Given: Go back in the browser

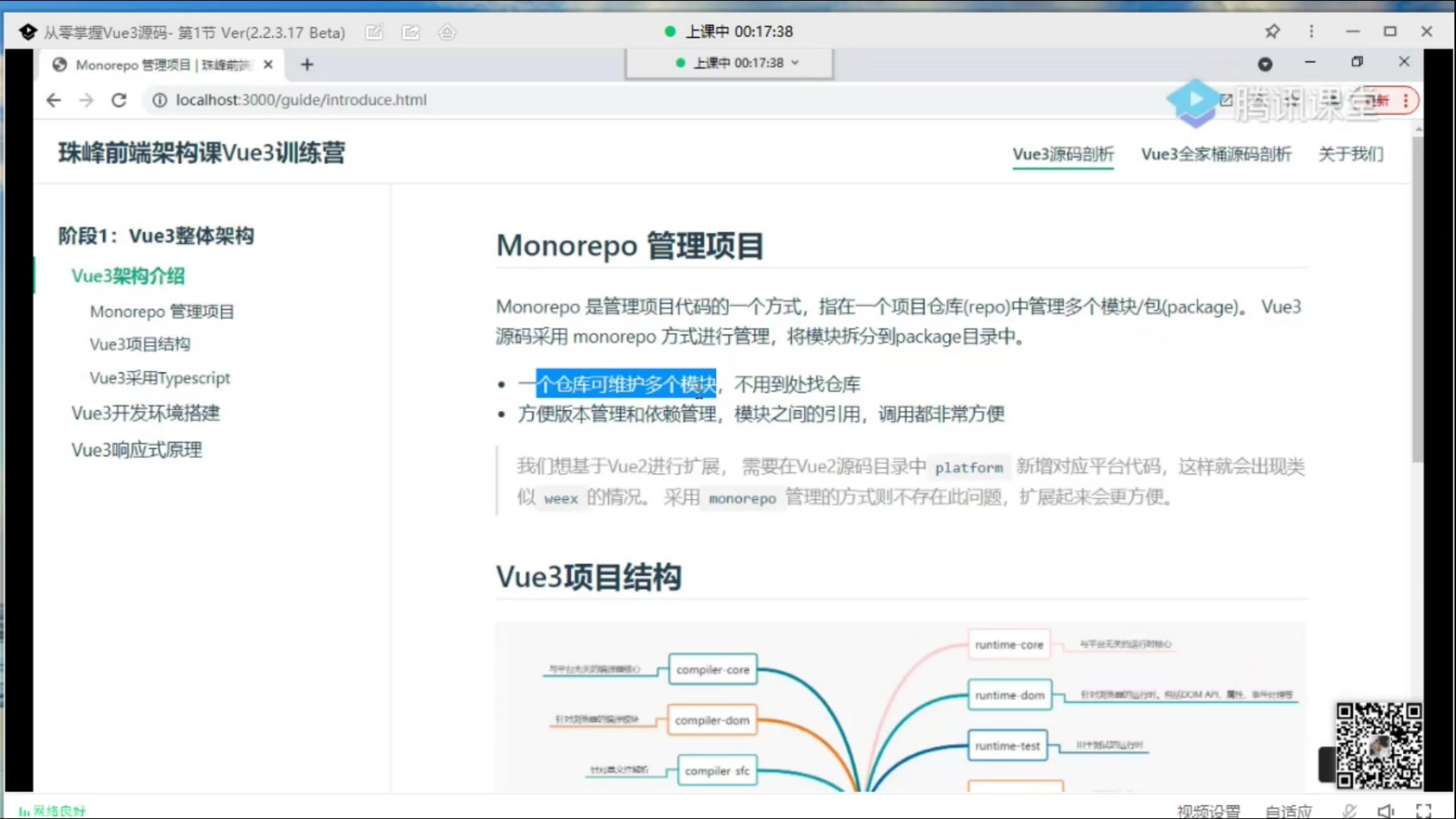Looking at the screenshot, I should (x=53, y=100).
